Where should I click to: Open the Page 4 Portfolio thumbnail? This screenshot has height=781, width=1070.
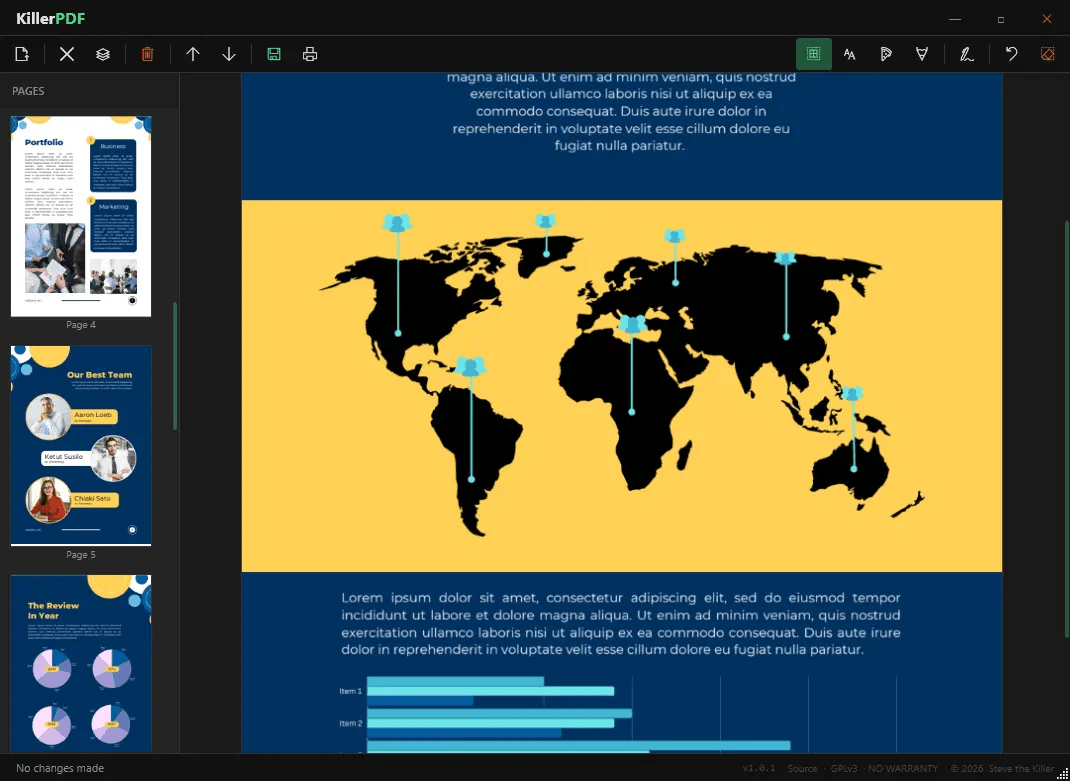[81, 216]
